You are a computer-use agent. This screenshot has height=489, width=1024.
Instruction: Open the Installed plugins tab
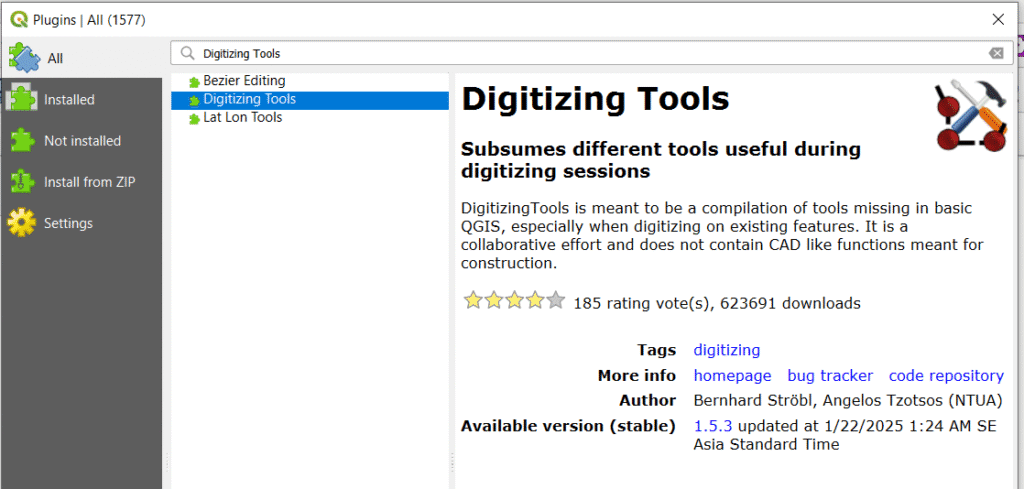[x=81, y=100]
